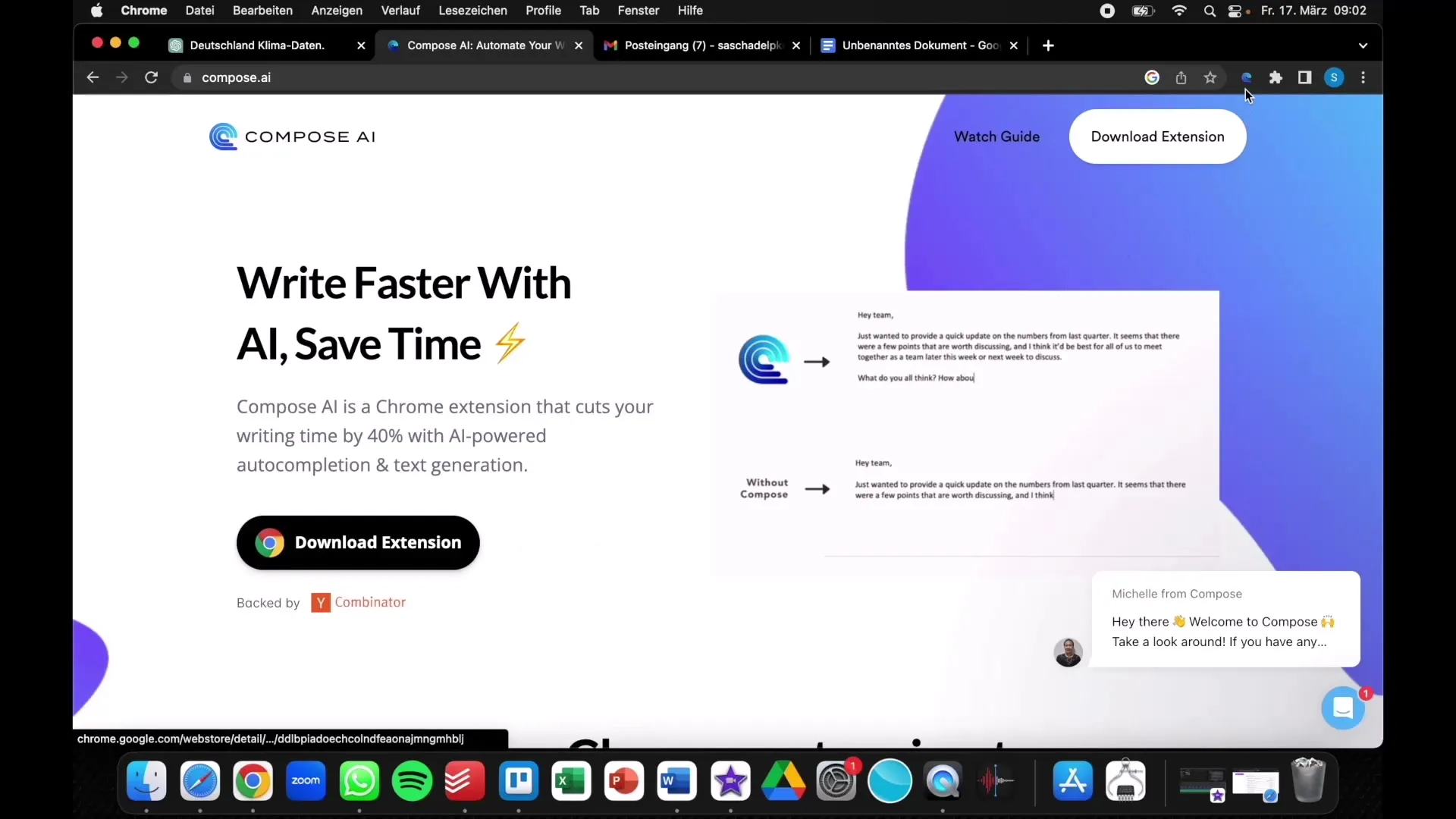Click the share/upload icon in toolbar
1456x819 pixels.
coord(1181,77)
